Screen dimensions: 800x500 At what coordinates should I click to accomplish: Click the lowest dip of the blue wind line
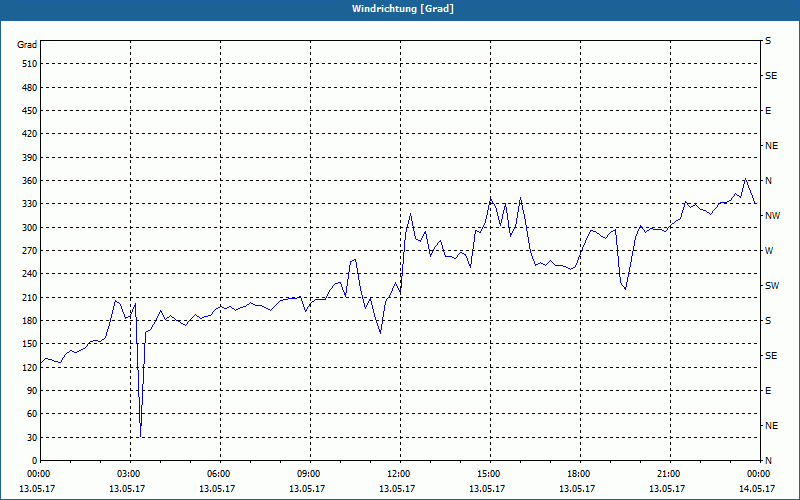coord(140,436)
